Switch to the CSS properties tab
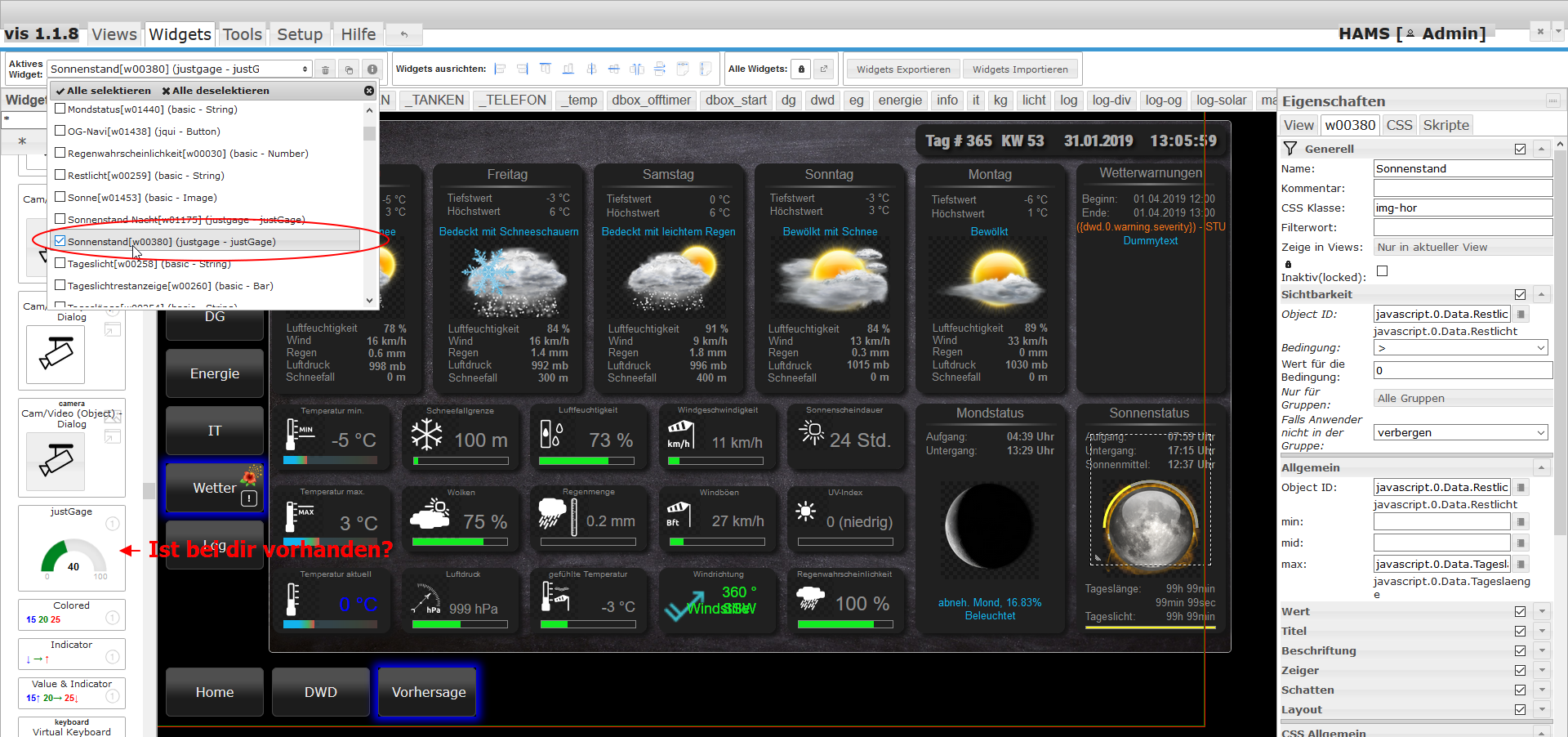This screenshot has height=737, width=1568. tap(1399, 125)
